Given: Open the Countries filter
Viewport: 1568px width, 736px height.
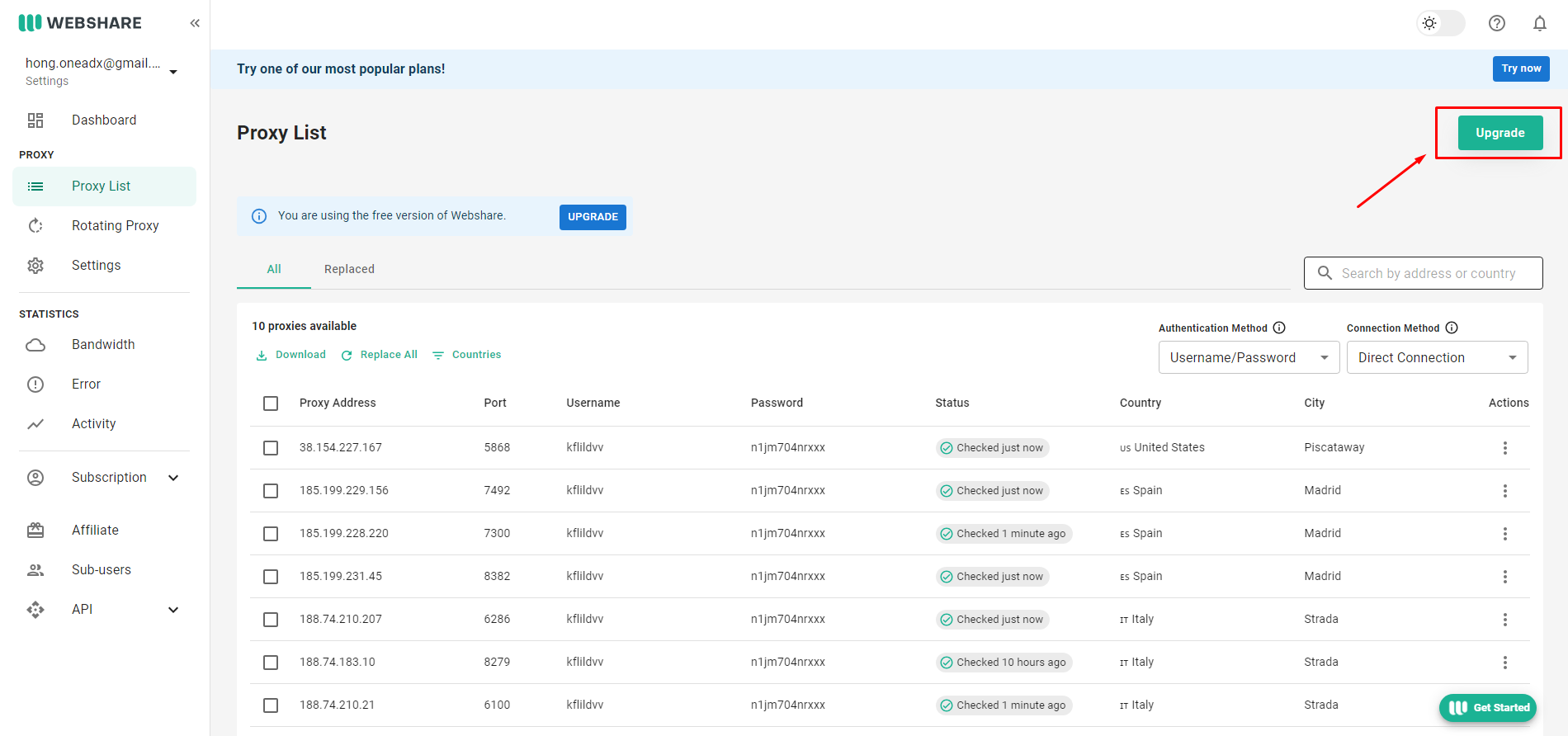Looking at the screenshot, I should [467, 355].
